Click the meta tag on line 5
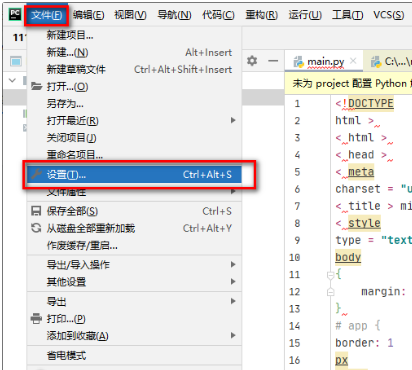This screenshot has height=370, width=412. coord(361,172)
